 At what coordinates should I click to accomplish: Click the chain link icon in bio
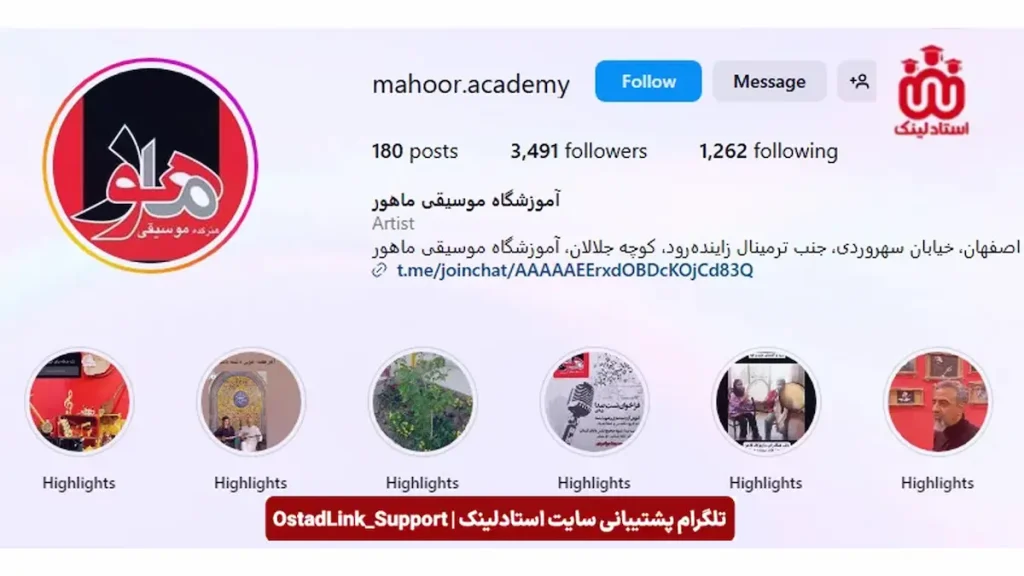click(x=379, y=270)
